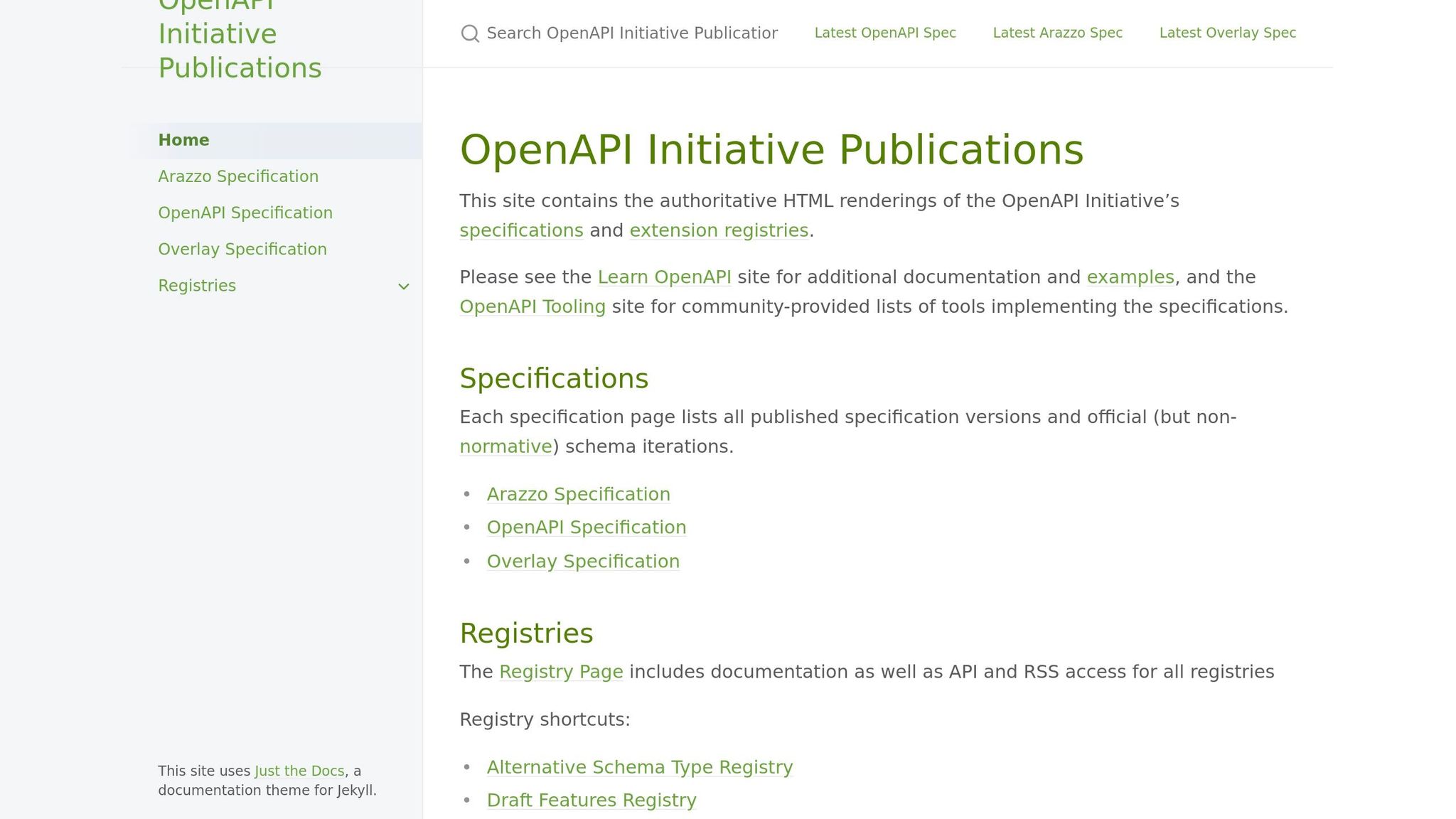Open the Alternative Schema Type Registry
The width and height of the screenshot is (1456, 819).
click(639, 767)
